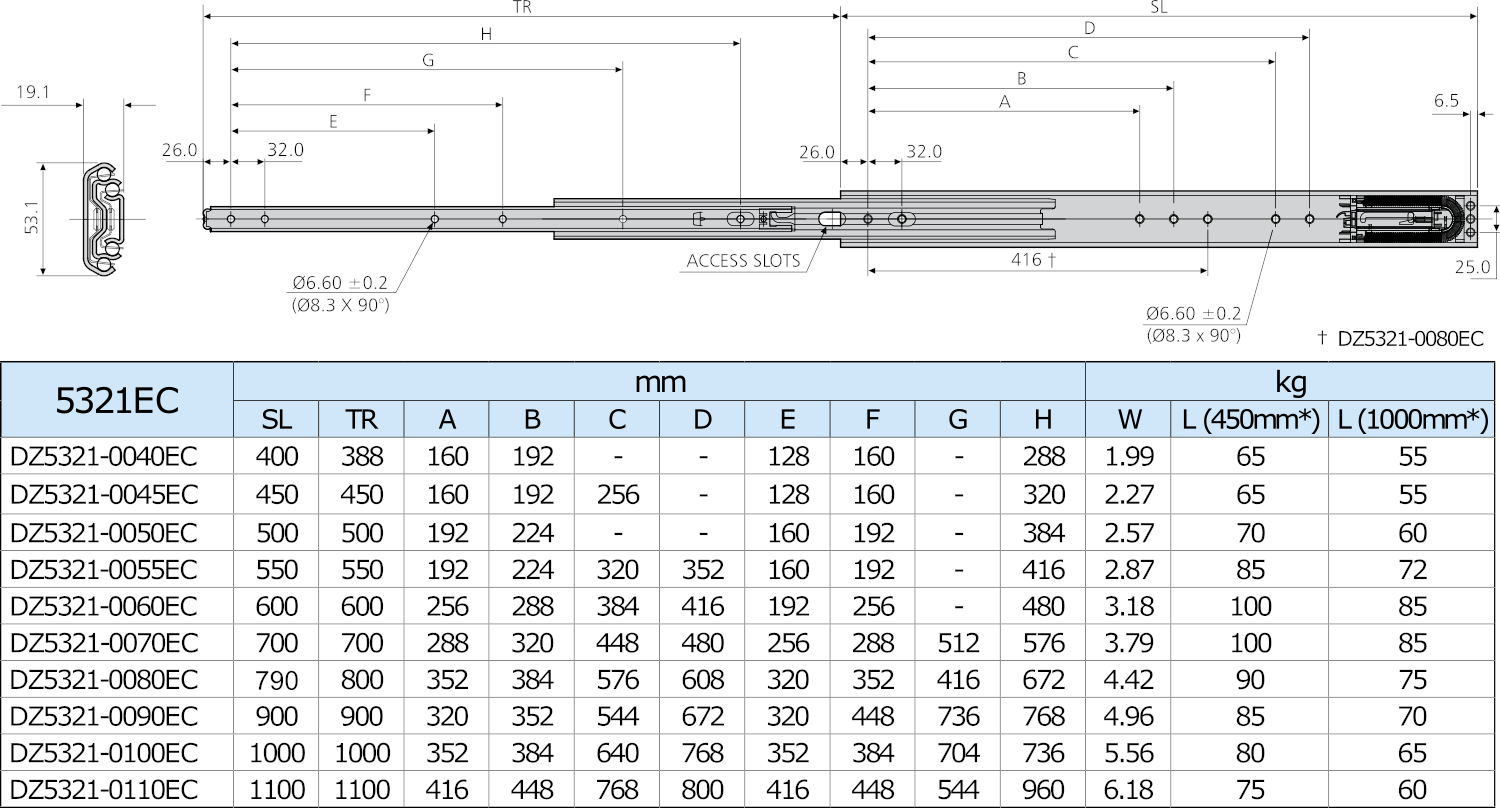This screenshot has width=1500, height=808.
Task: Select the 19.1 width dimension label
Action: coord(33,94)
